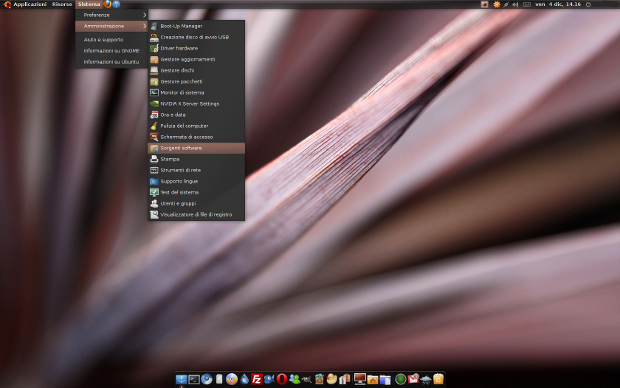Launch the disc burner icon in dock
The image size is (620, 388).
[x=232, y=379]
